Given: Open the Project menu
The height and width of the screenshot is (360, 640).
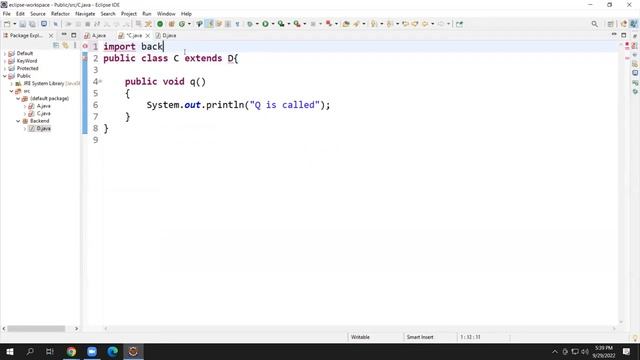Looking at the screenshot, I should click(129, 14).
